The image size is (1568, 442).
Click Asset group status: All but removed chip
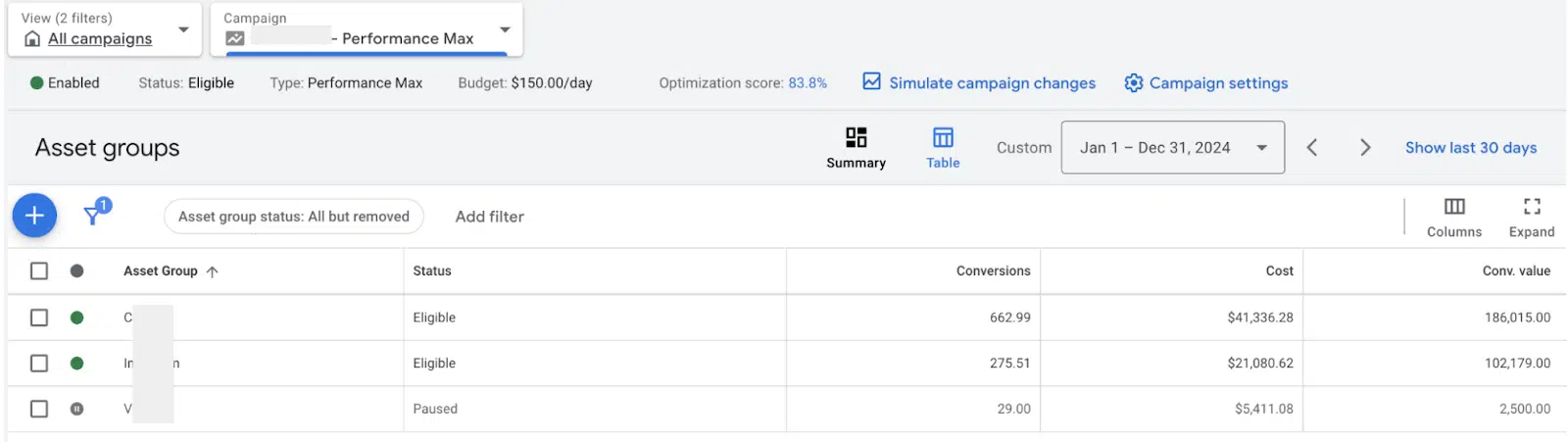click(294, 217)
